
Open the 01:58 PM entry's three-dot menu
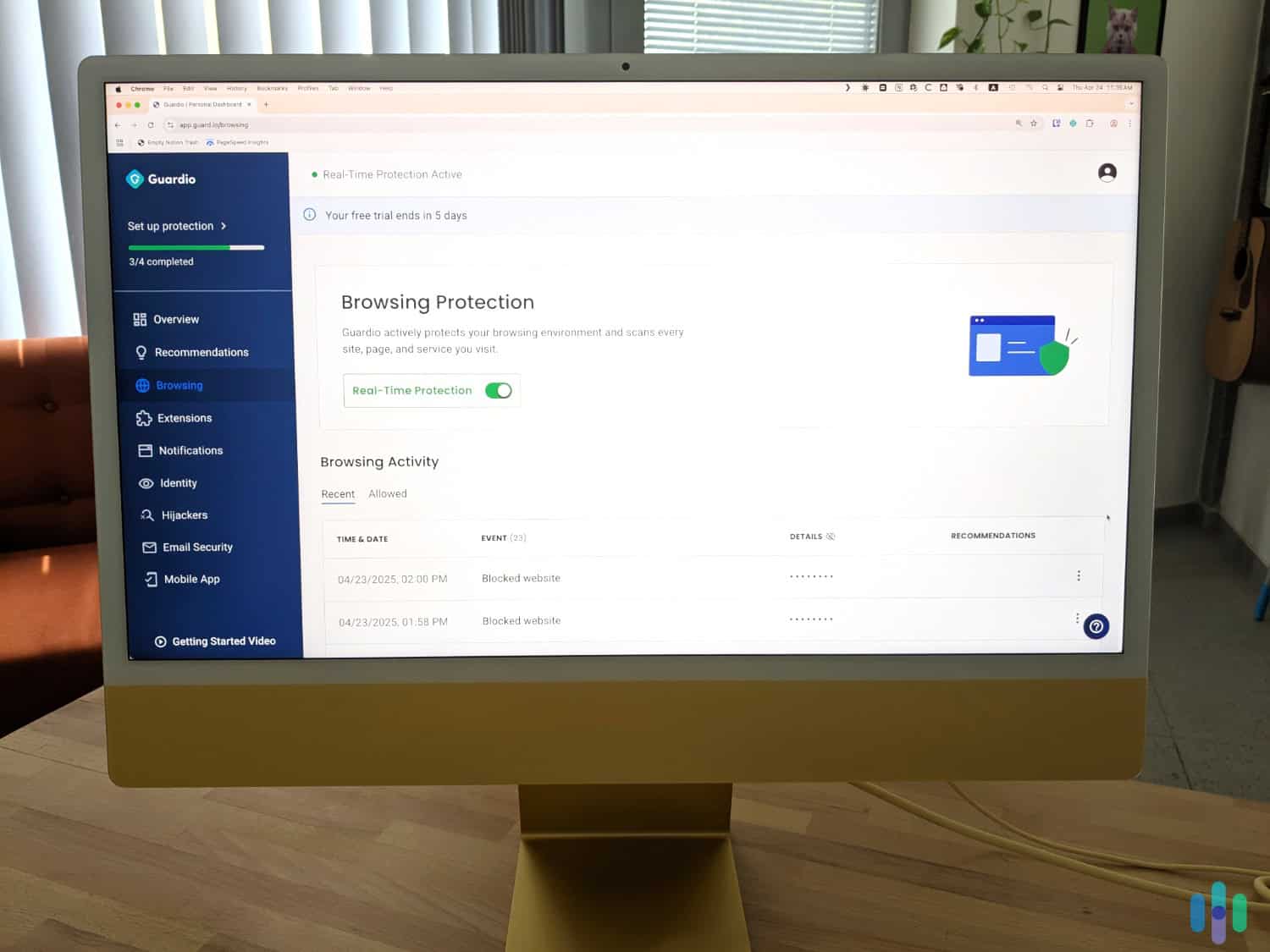pyautogui.click(x=1078, y=618)
